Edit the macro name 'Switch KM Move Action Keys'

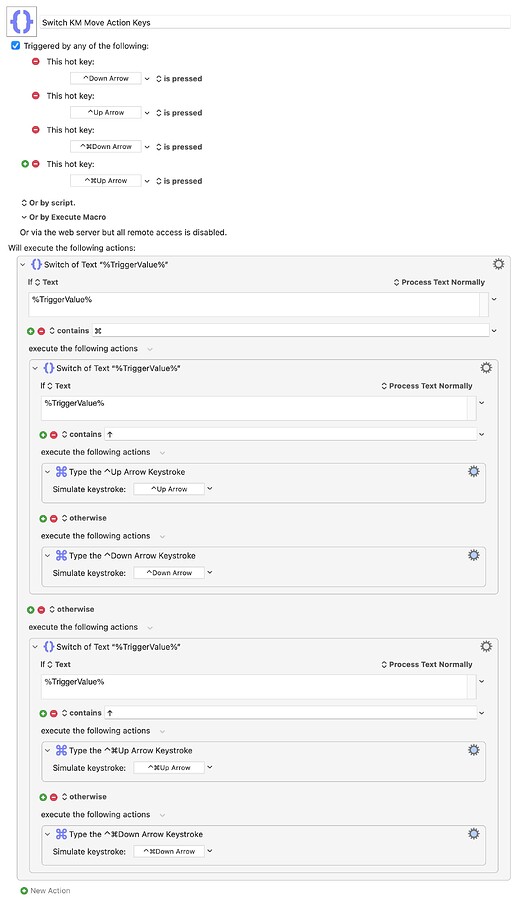tap(275, 22)
